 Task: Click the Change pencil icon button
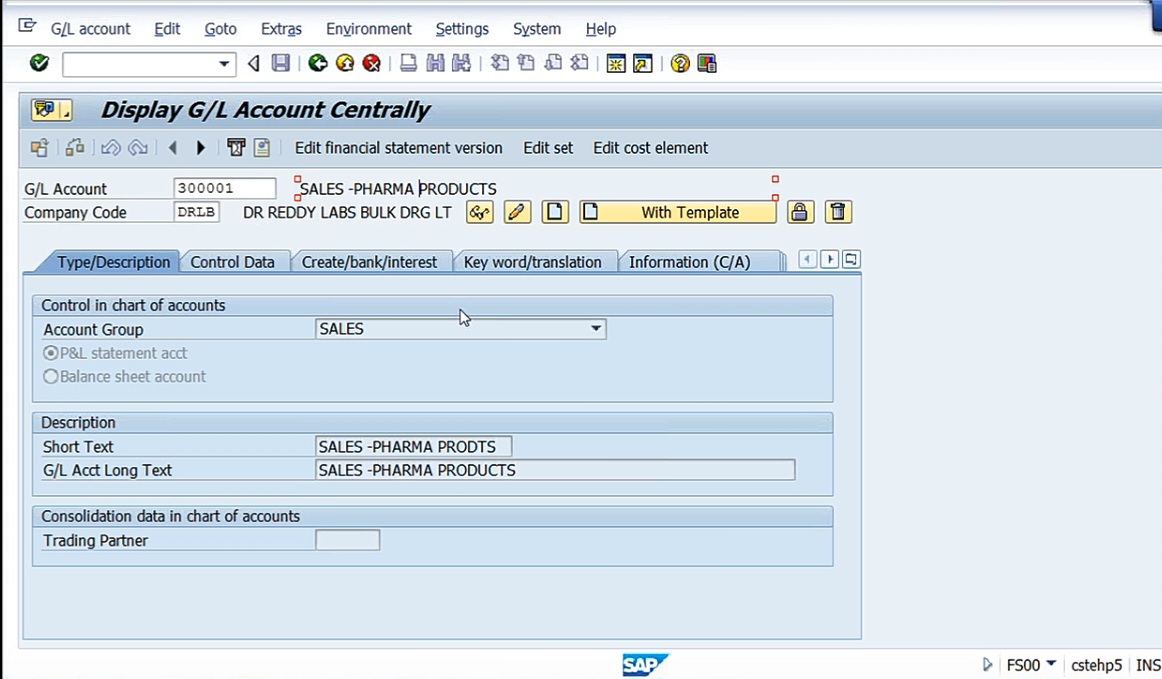517,212
